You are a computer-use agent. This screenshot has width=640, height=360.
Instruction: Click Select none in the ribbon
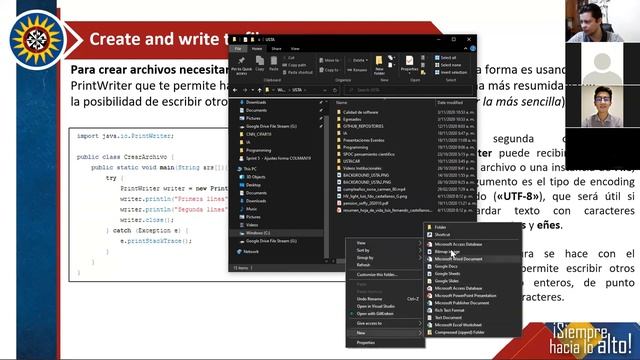[447, 65]
